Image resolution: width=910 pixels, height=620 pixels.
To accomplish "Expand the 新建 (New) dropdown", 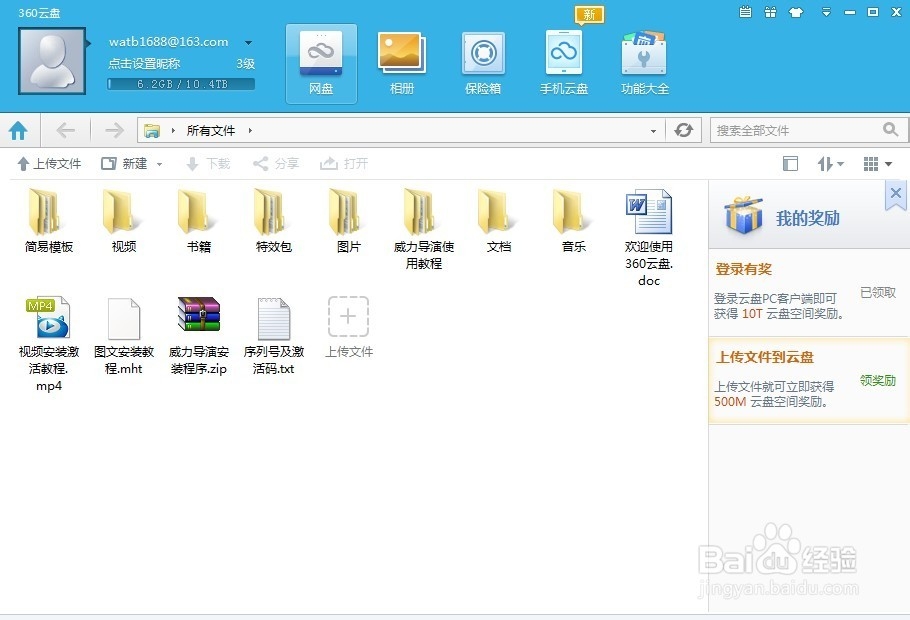I will tap(136, 162).
